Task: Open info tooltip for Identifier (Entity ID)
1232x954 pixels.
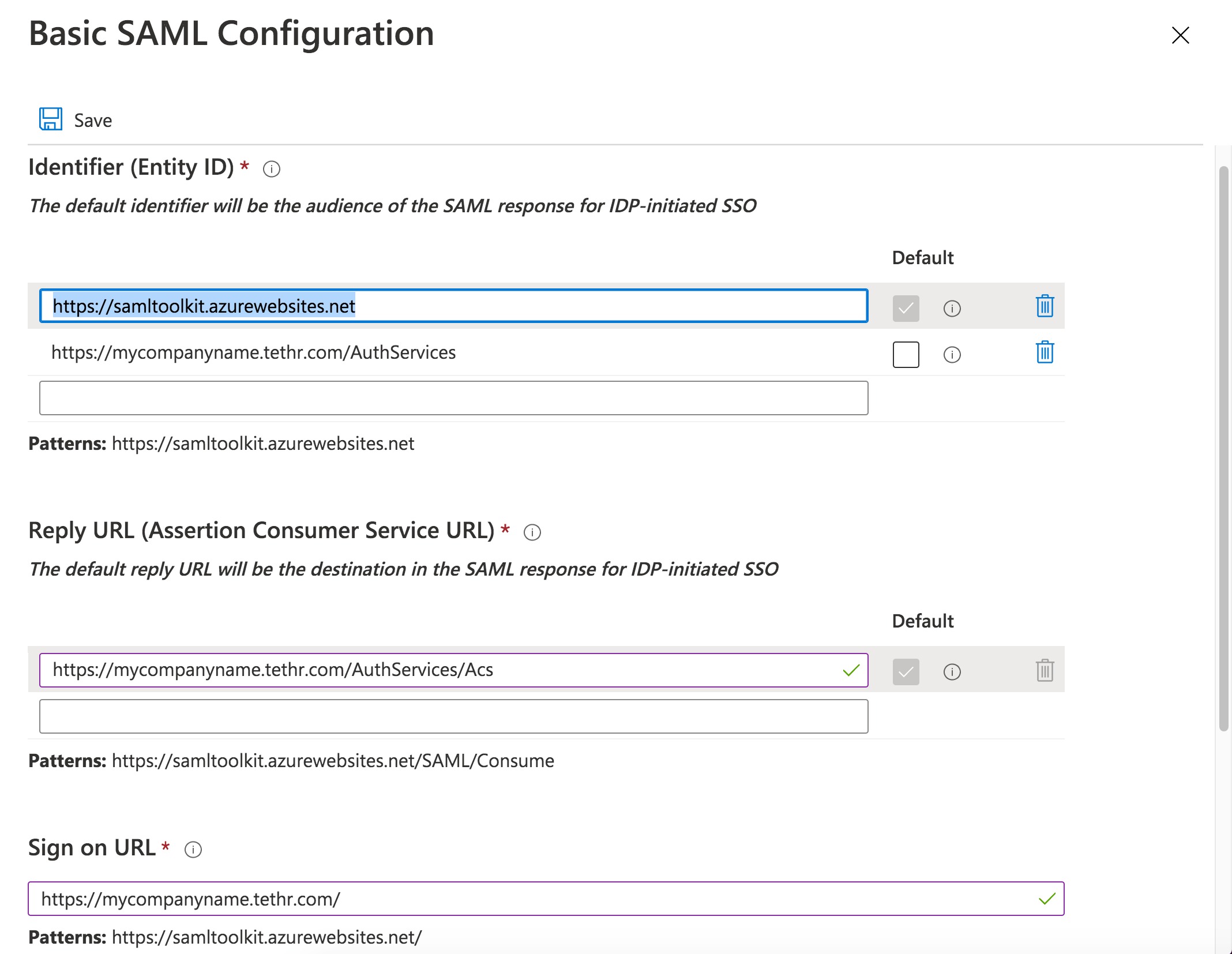Action: point(272,169)
